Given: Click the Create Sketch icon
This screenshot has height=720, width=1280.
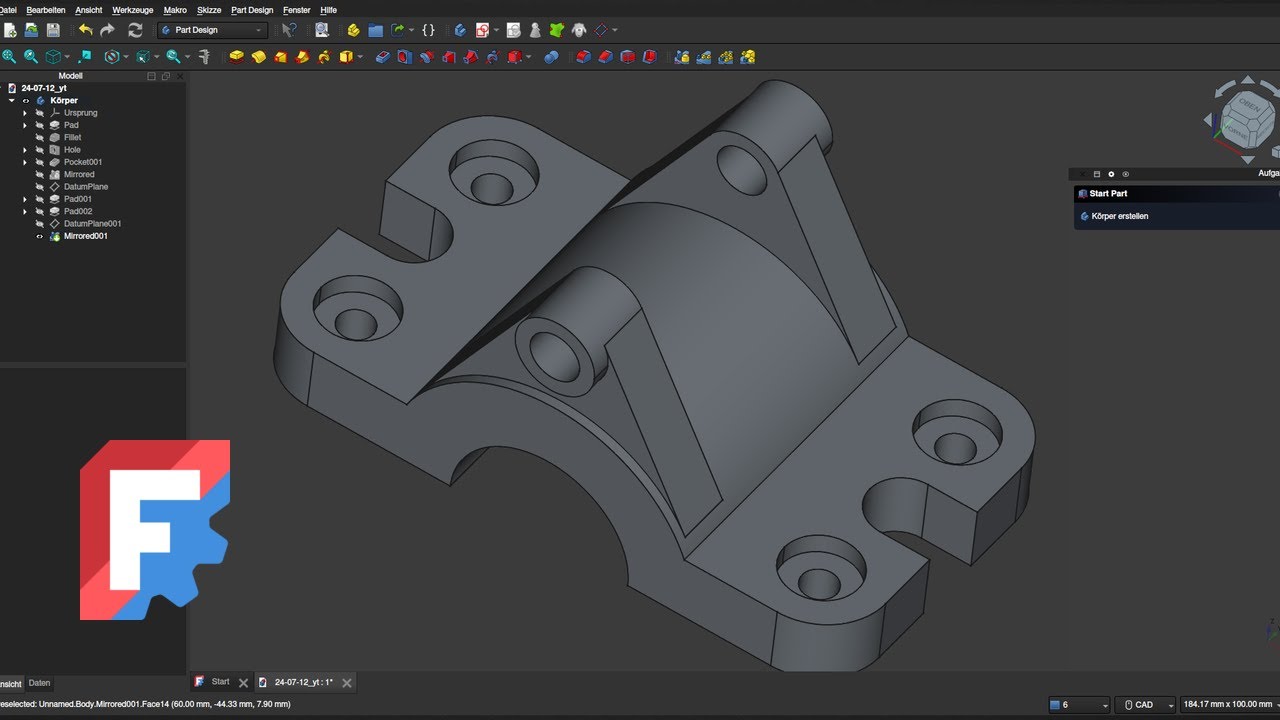Looking at the screenshot, I should (x=483, y=30).
